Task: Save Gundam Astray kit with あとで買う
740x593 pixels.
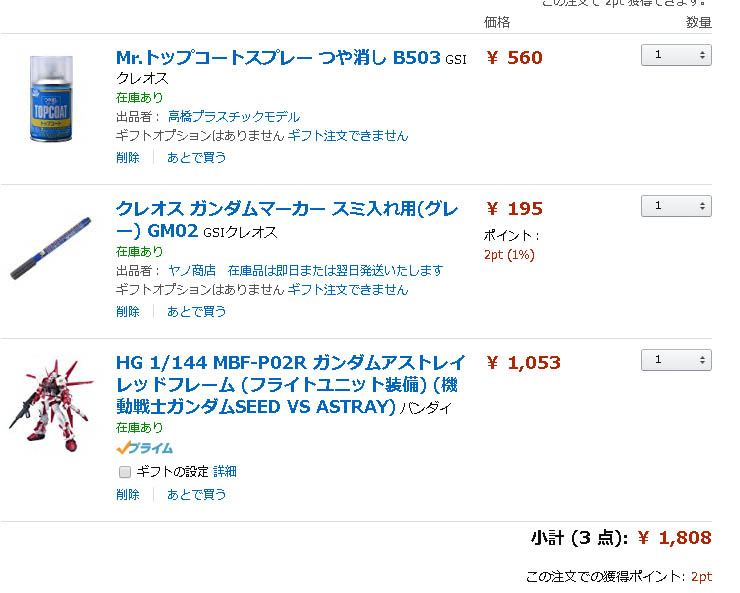Action: point(196,494)
